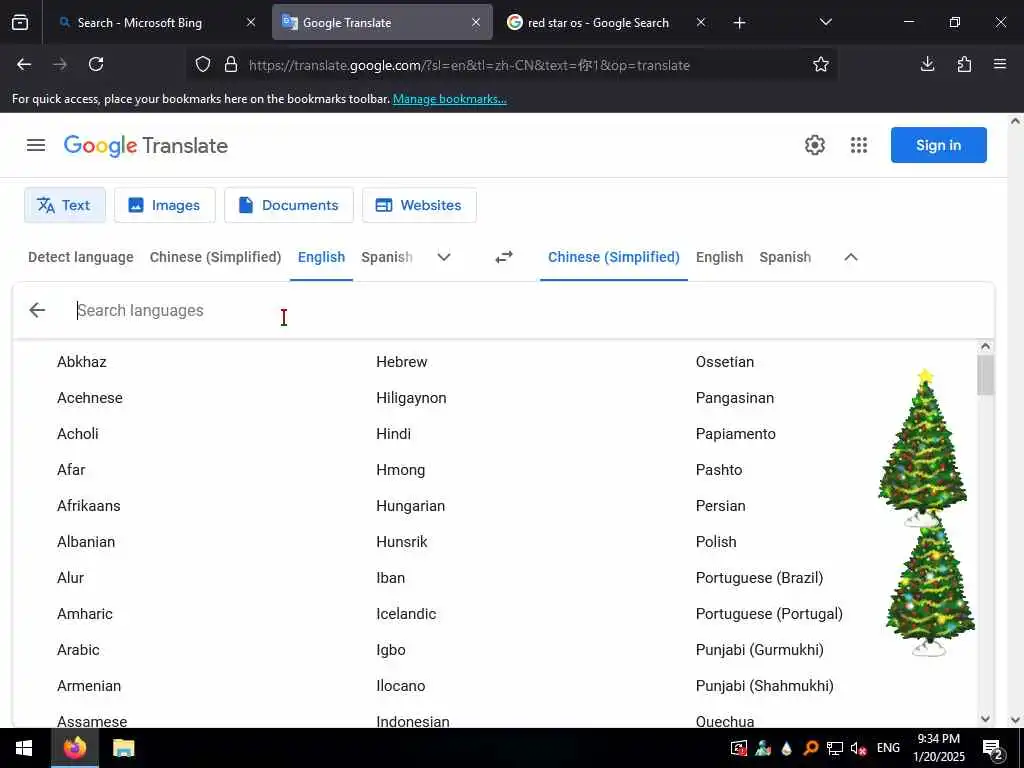Choose Detect language as source
Image resolution: width=1024 pixels, height=768 pixels.
pos(80,257)
